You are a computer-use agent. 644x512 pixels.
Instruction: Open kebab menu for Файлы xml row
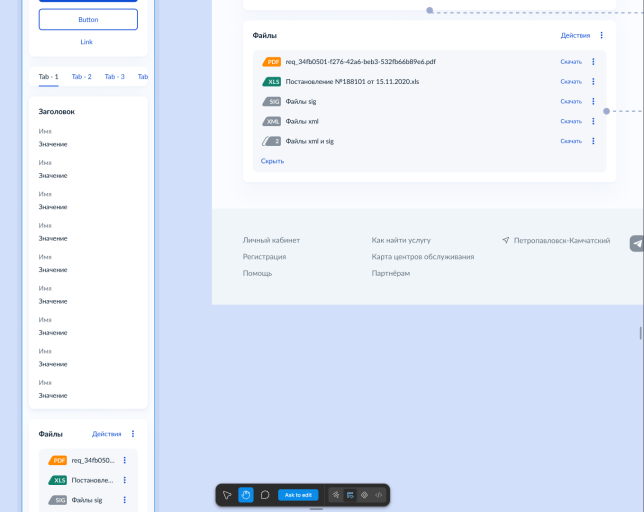click(593, 121)
